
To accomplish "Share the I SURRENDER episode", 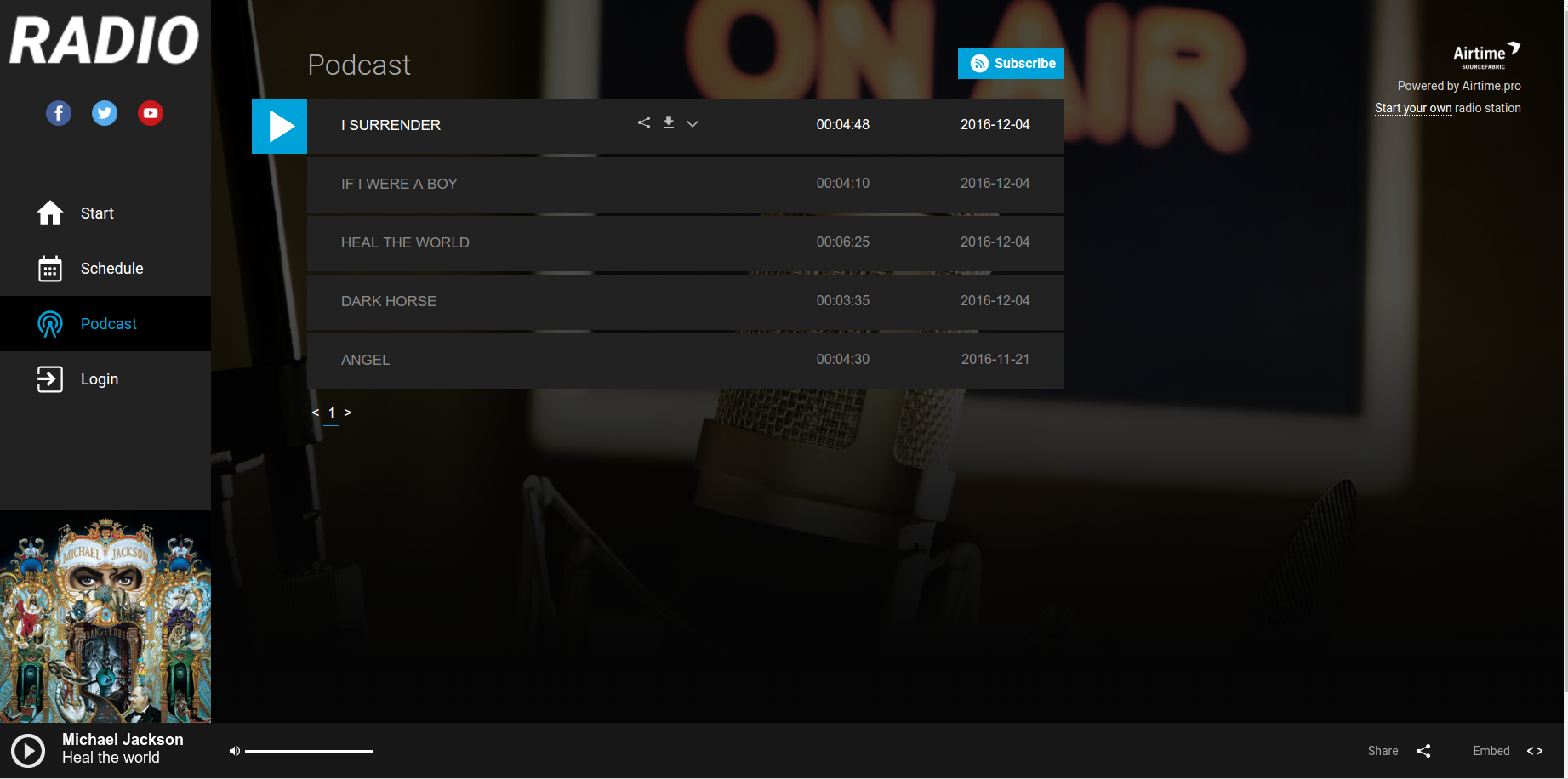I will [x=644, y=122].
